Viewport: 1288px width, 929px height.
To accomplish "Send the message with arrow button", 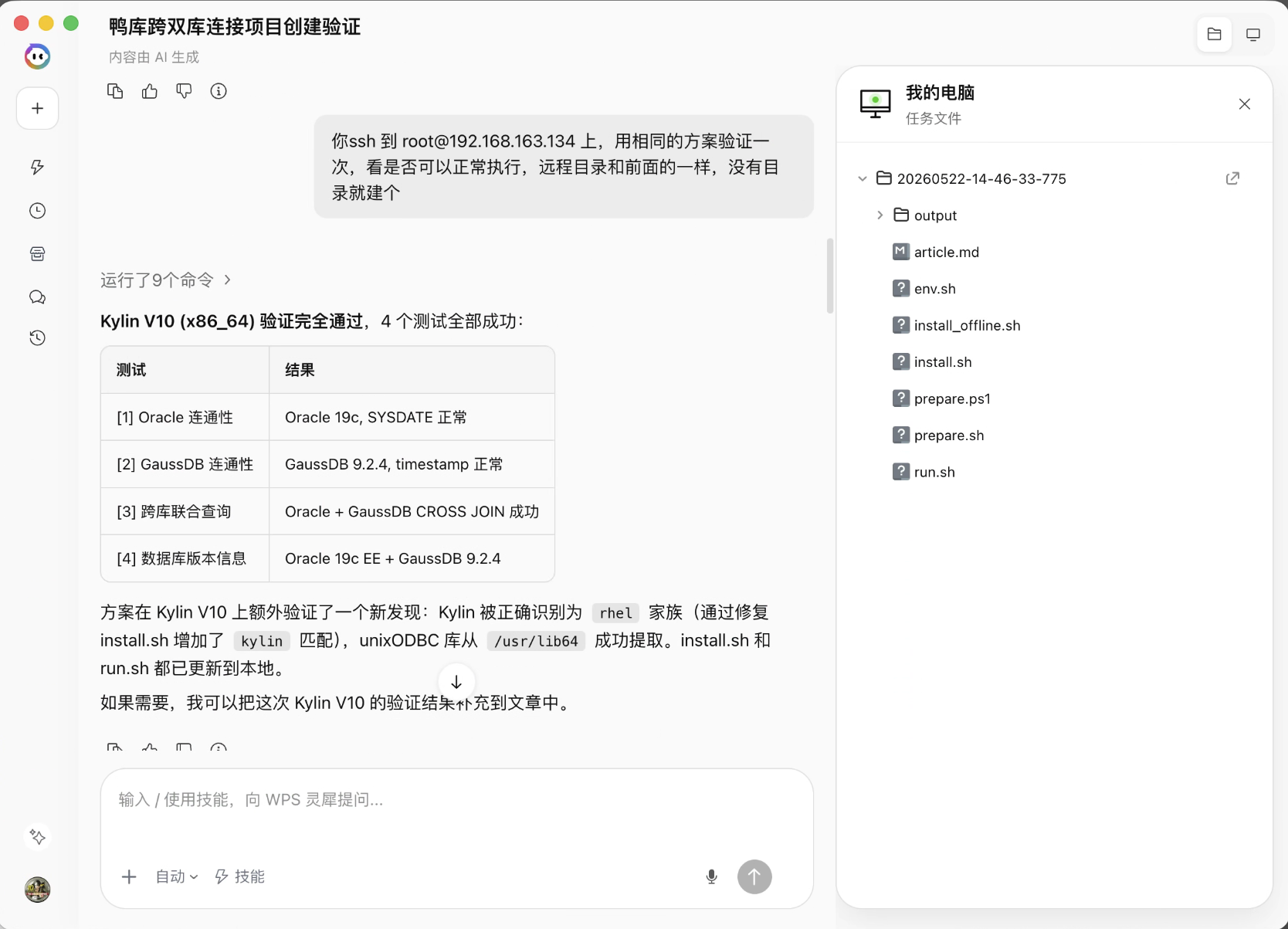I will [754, 876].
